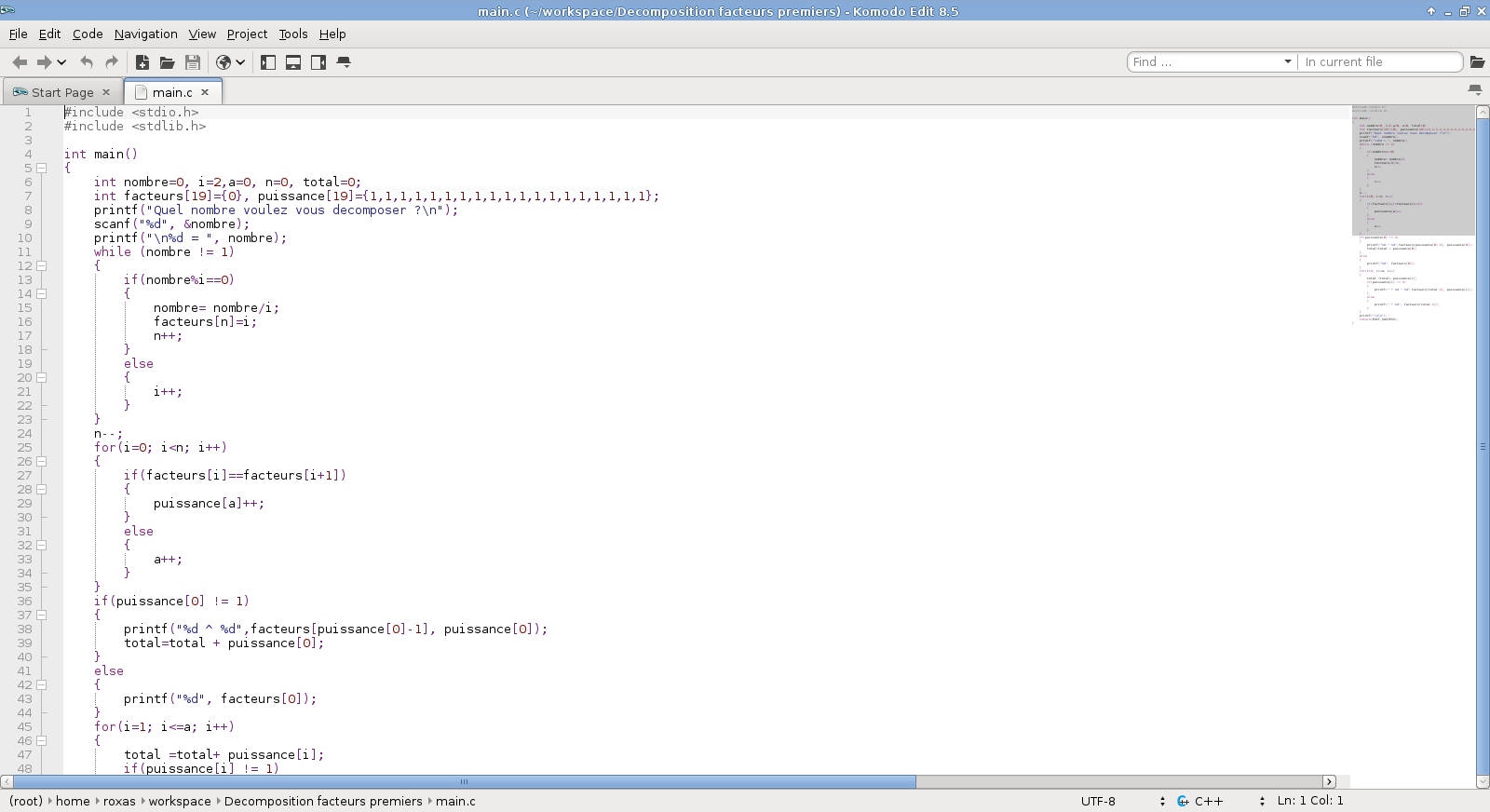Image resolution: width=1490 pixels, height=812 pixels.
Task: Collapse the fold at line 32
Action: point(42,545)
